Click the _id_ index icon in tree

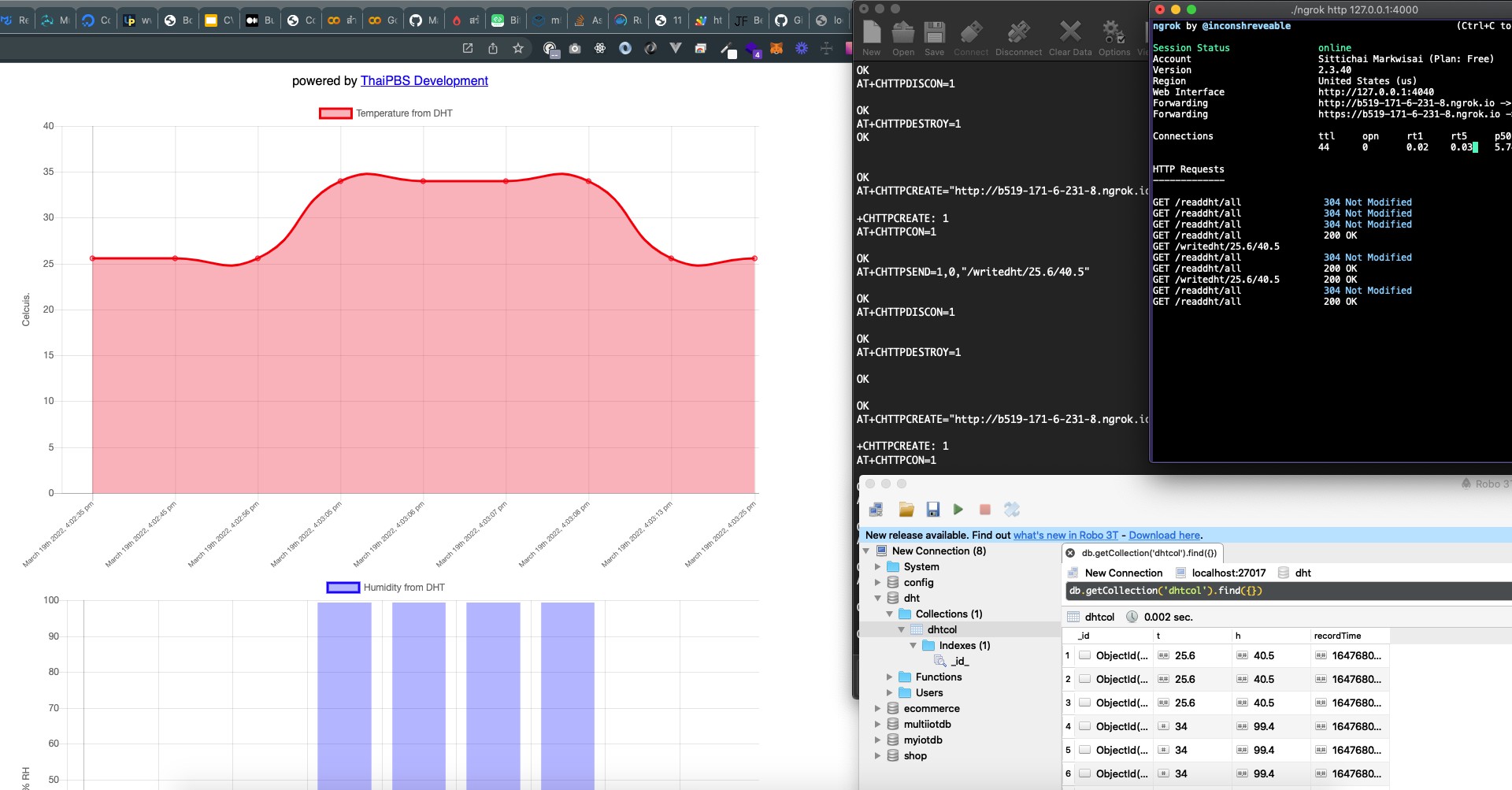939,661
